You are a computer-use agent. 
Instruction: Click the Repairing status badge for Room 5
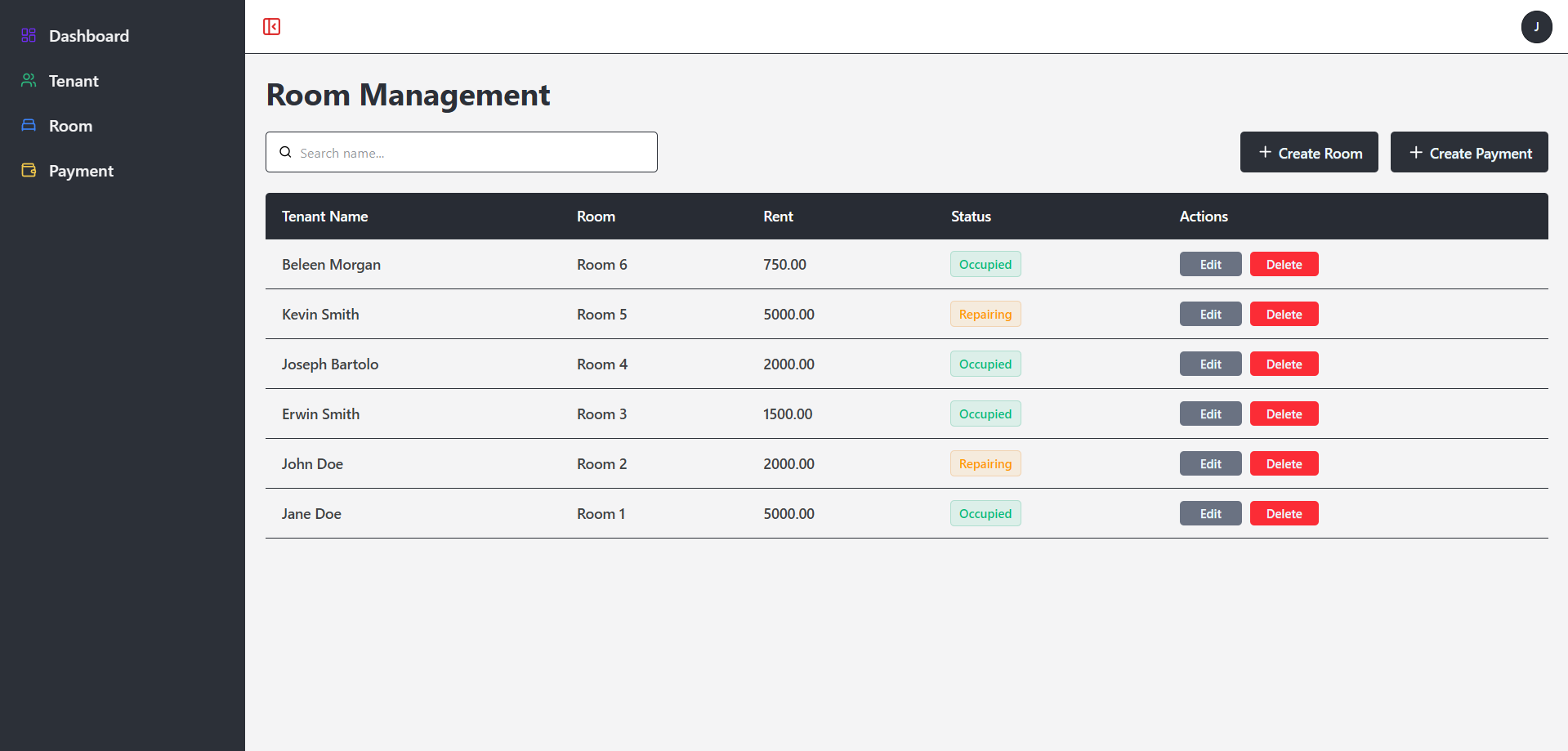coord(985,314)
